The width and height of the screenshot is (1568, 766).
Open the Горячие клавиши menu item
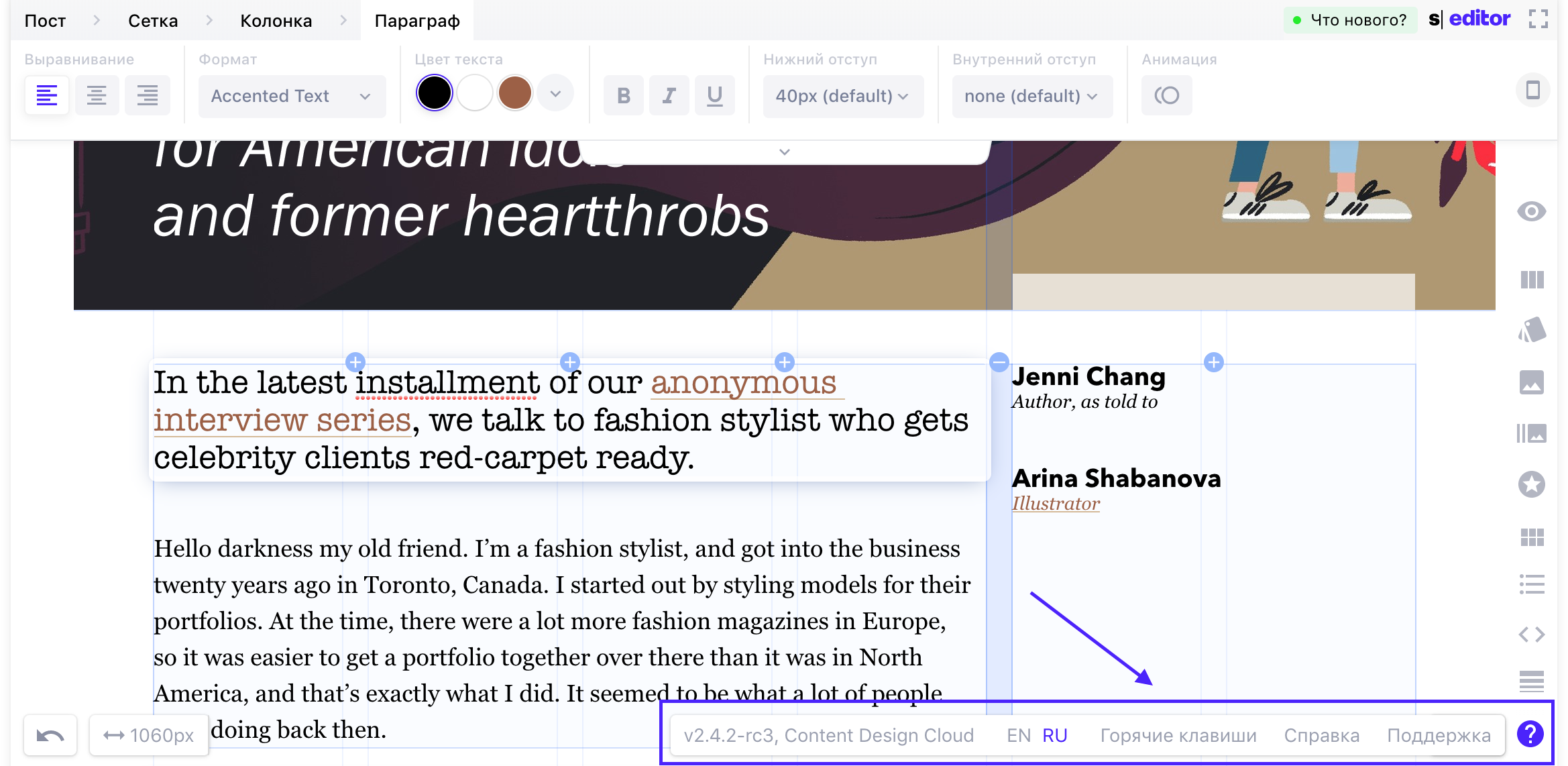click(1179, 734)
